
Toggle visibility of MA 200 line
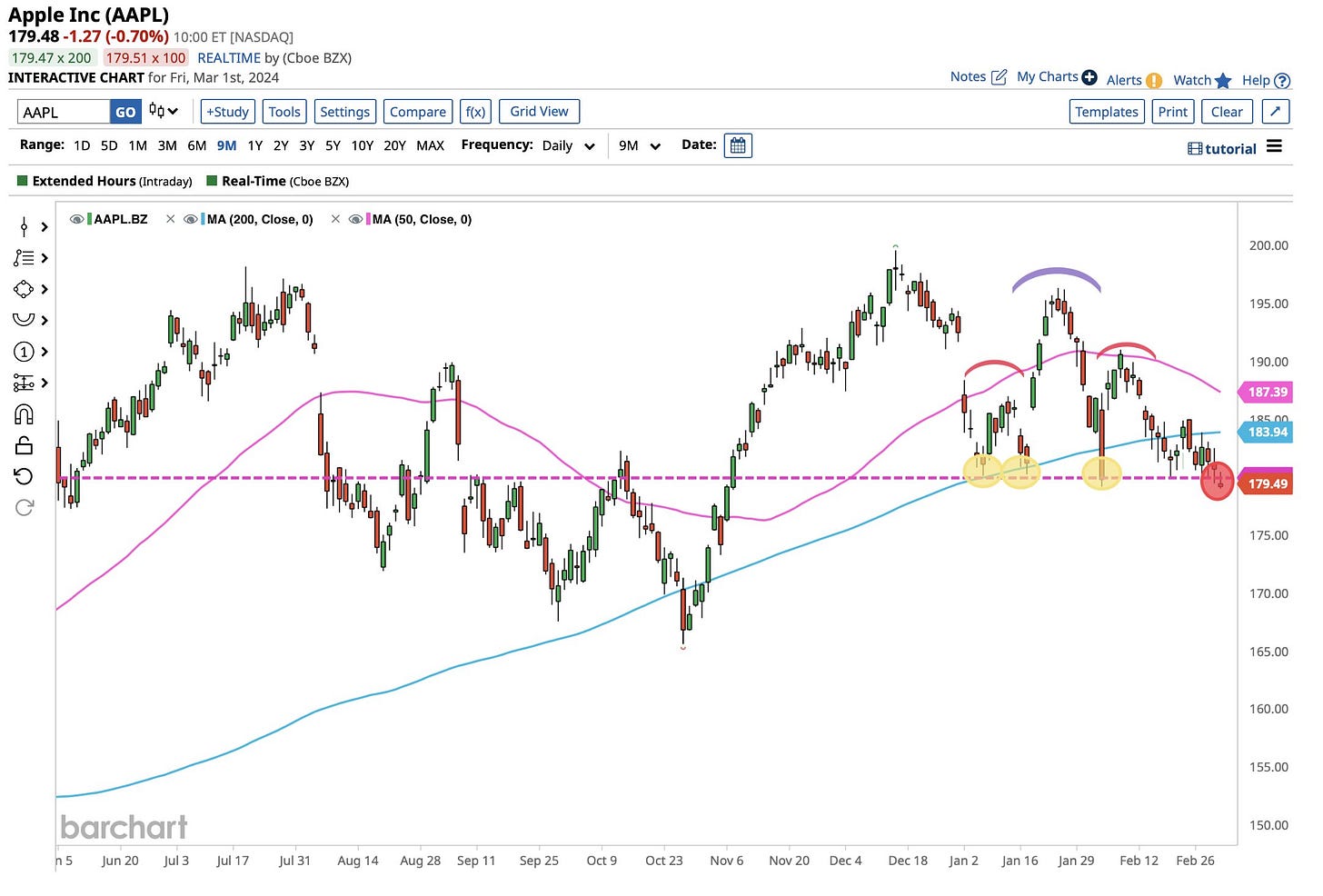[x=191, y=219]
